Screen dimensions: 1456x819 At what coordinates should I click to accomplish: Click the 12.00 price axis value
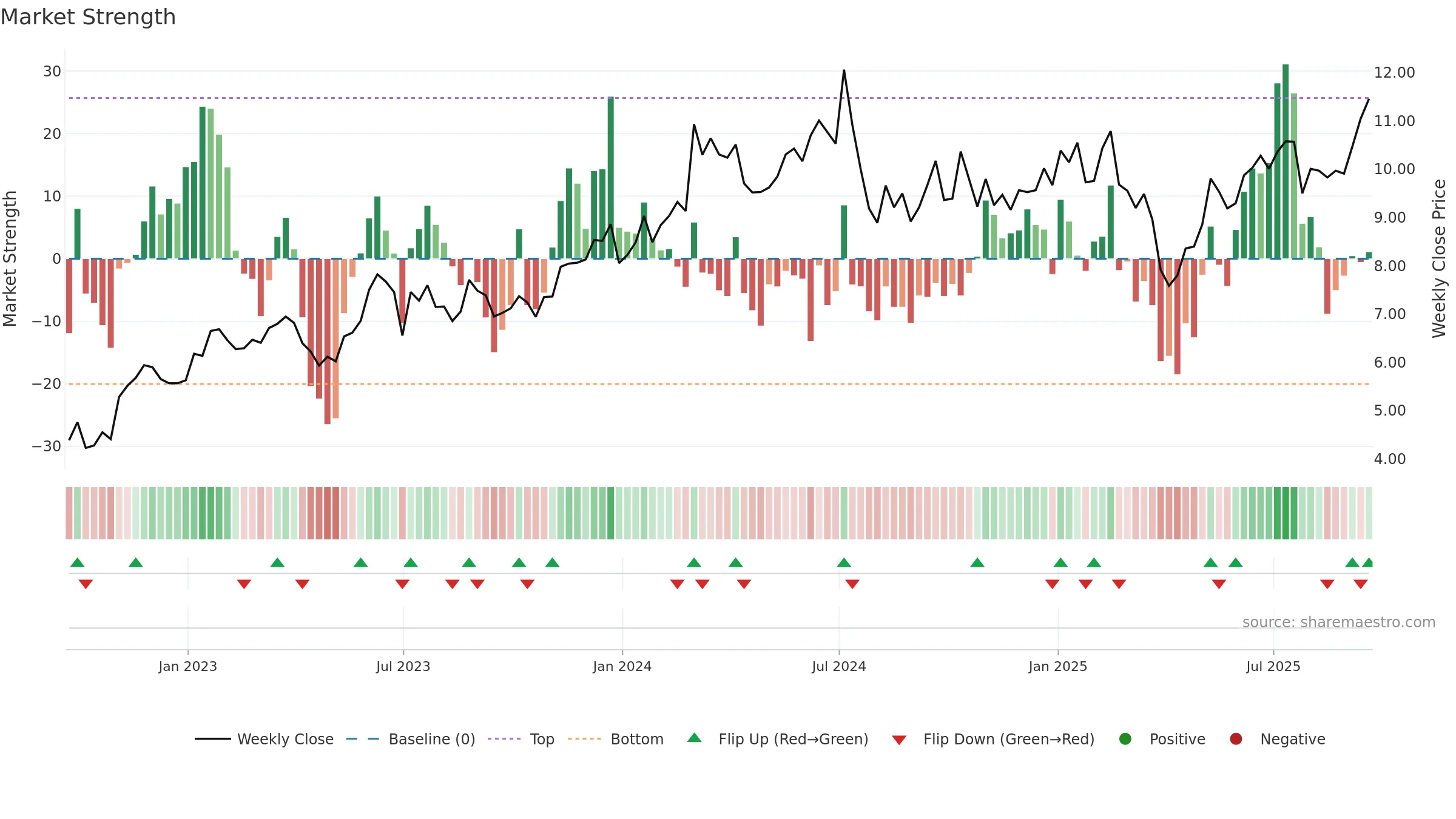click(x=1394, y=72)
